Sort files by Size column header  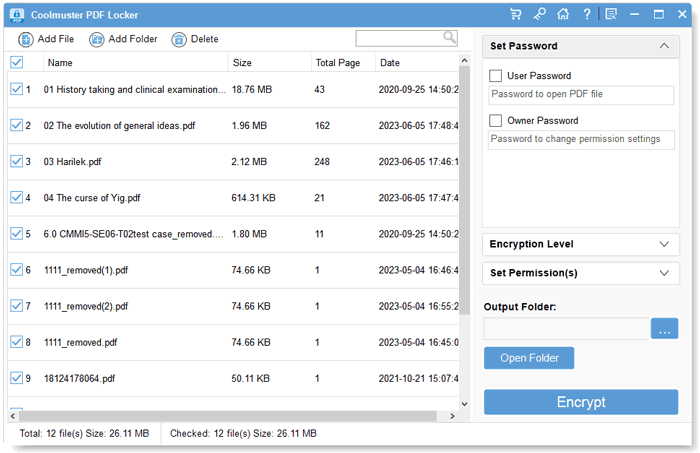pyautogui.click(x=243, y=62)
